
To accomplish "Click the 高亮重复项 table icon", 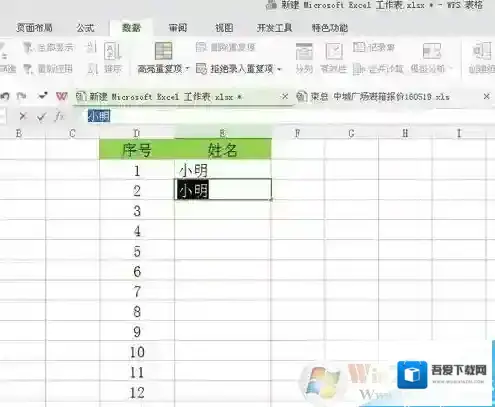I will [x=163, y=51].
